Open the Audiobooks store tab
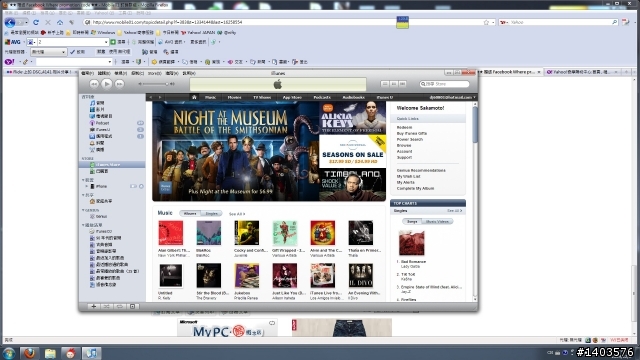Viewport: 640px width, 360px height. pos(353,97)
